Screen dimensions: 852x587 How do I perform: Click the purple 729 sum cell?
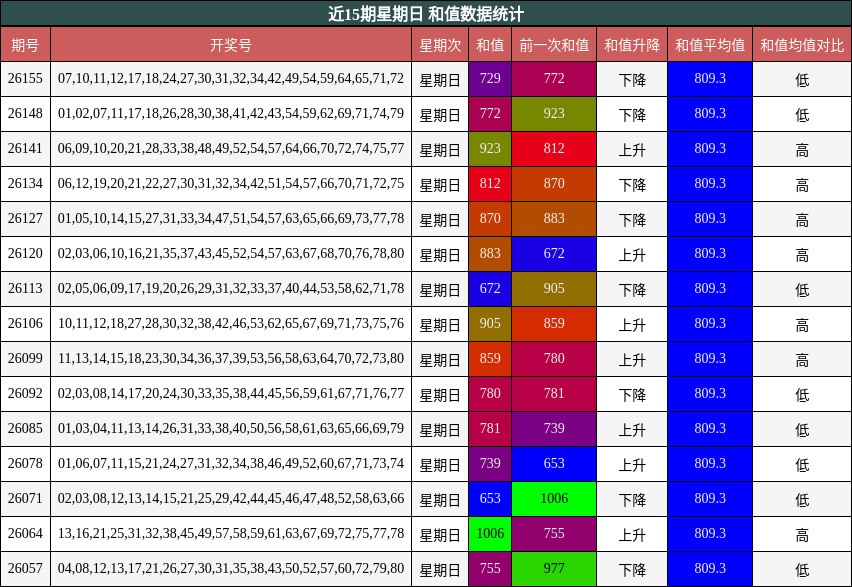[x=490, y=79]
